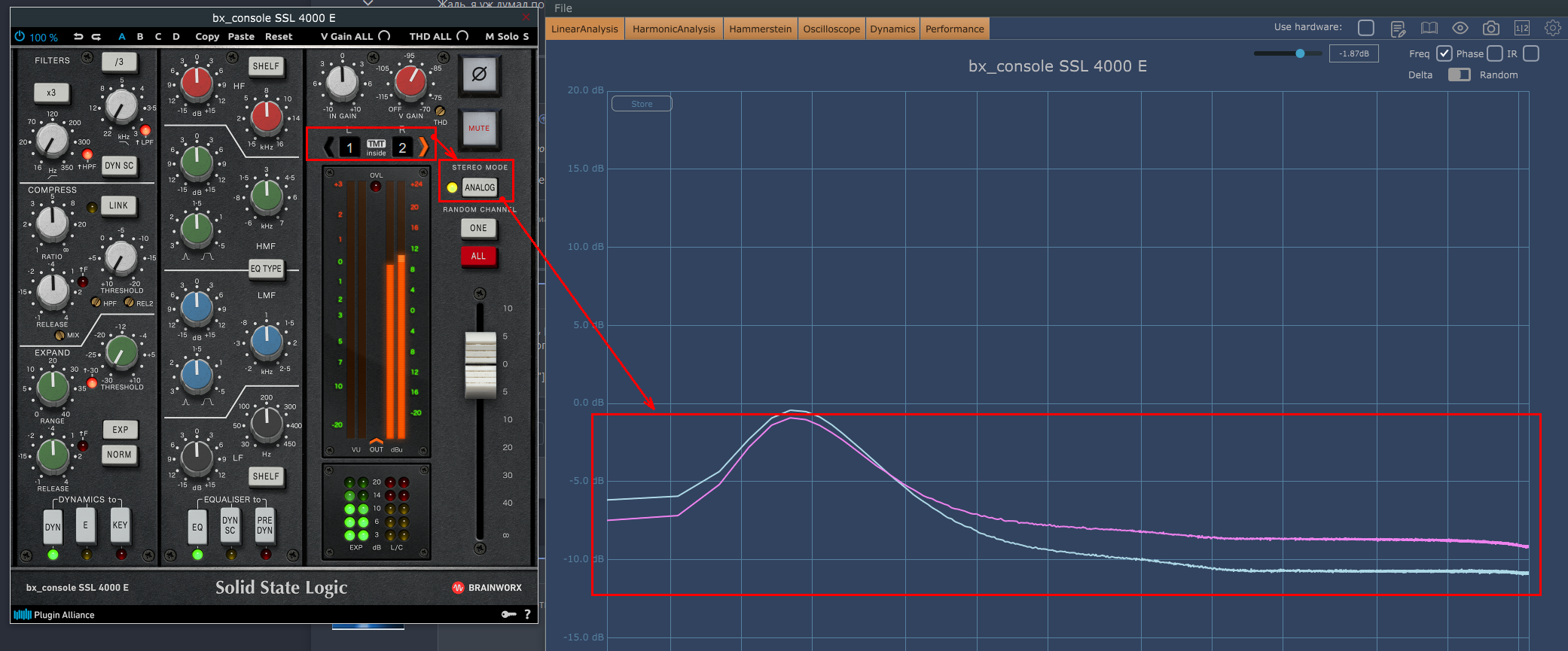Click Paste in plugin toolbar
1568x651 pixels.
(x=241, y=36)
